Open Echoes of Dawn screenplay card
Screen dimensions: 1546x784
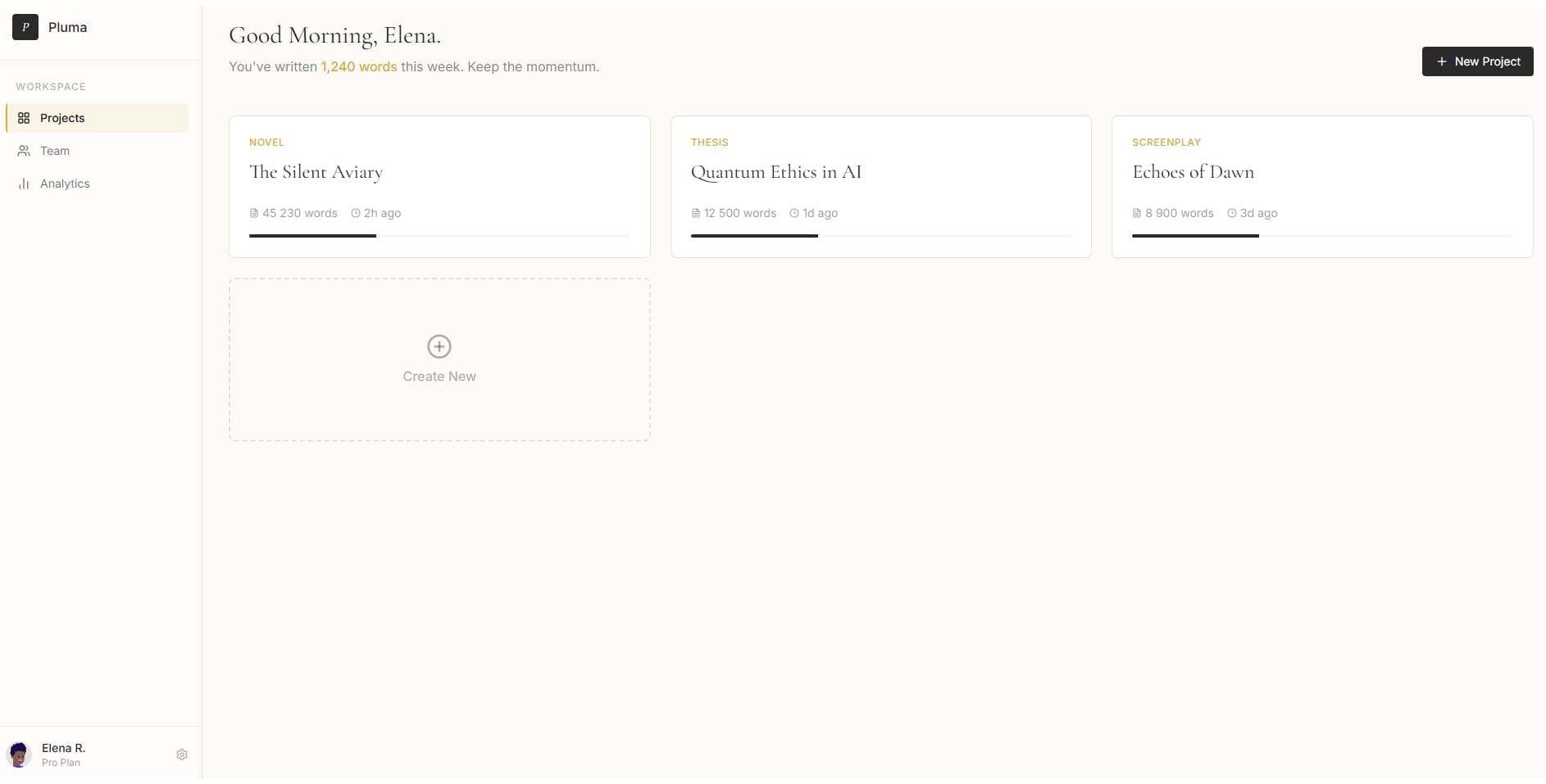click(1193, 172)
